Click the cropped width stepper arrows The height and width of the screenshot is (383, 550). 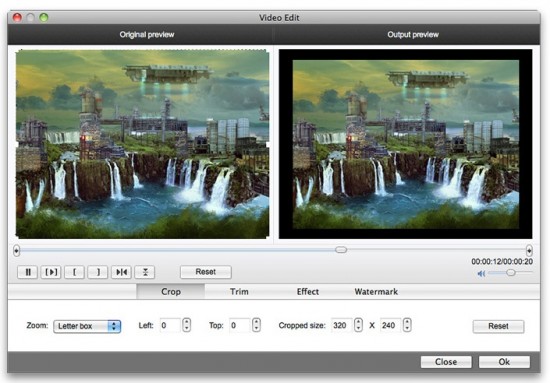pyautogui.click(x=358, y=325)
